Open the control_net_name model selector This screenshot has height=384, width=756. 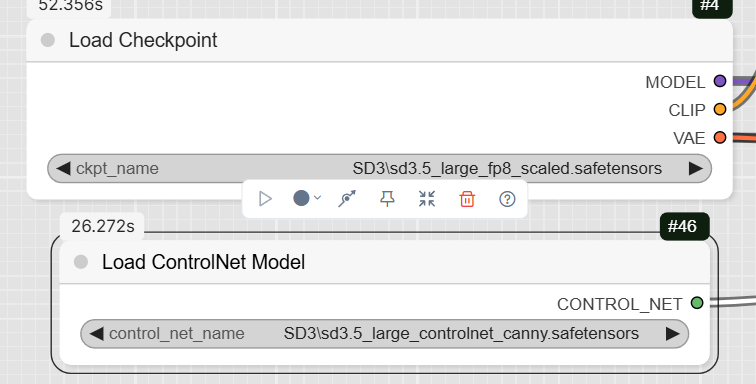tap(384, 333)
